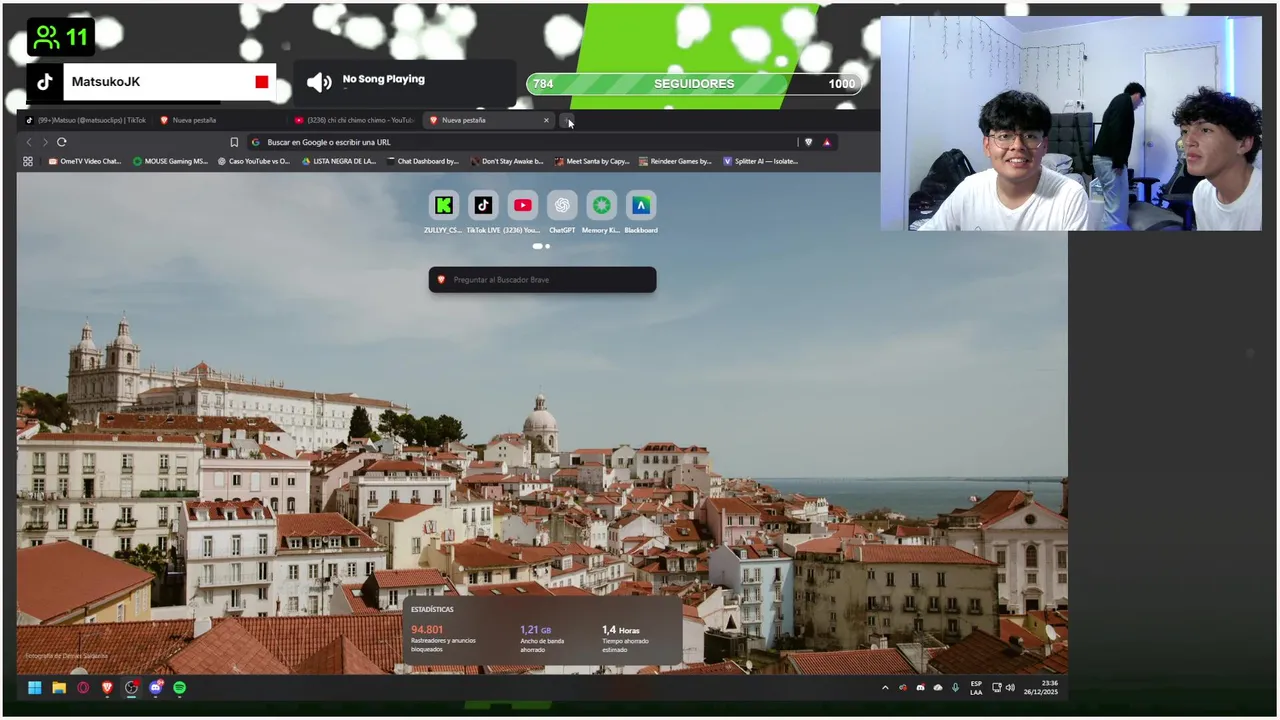Open Spotify from the taskbar

pyautogui.click(x=180, y=688)
